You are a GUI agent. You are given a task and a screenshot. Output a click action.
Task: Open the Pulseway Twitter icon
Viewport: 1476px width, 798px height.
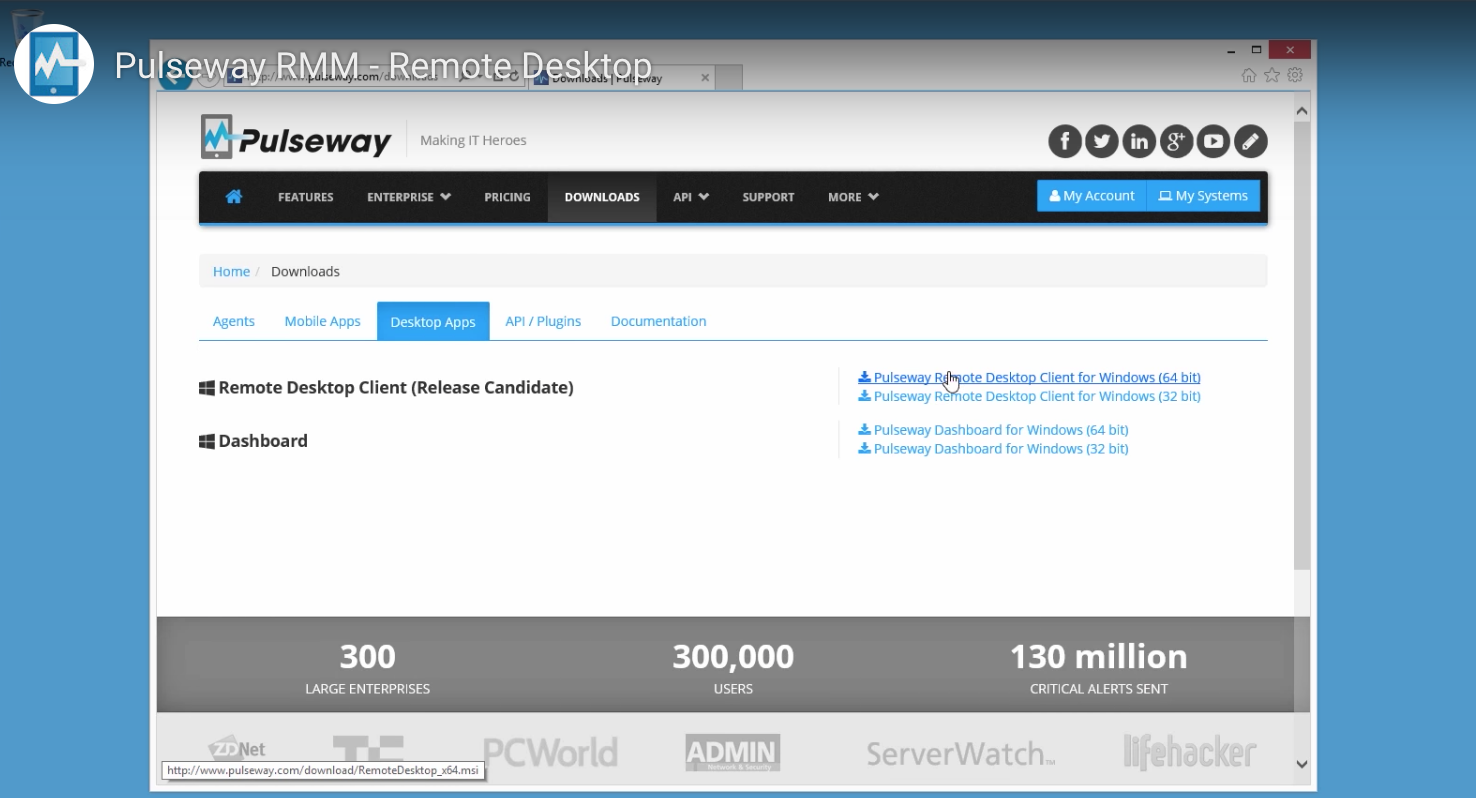(x=1102, y=141)
